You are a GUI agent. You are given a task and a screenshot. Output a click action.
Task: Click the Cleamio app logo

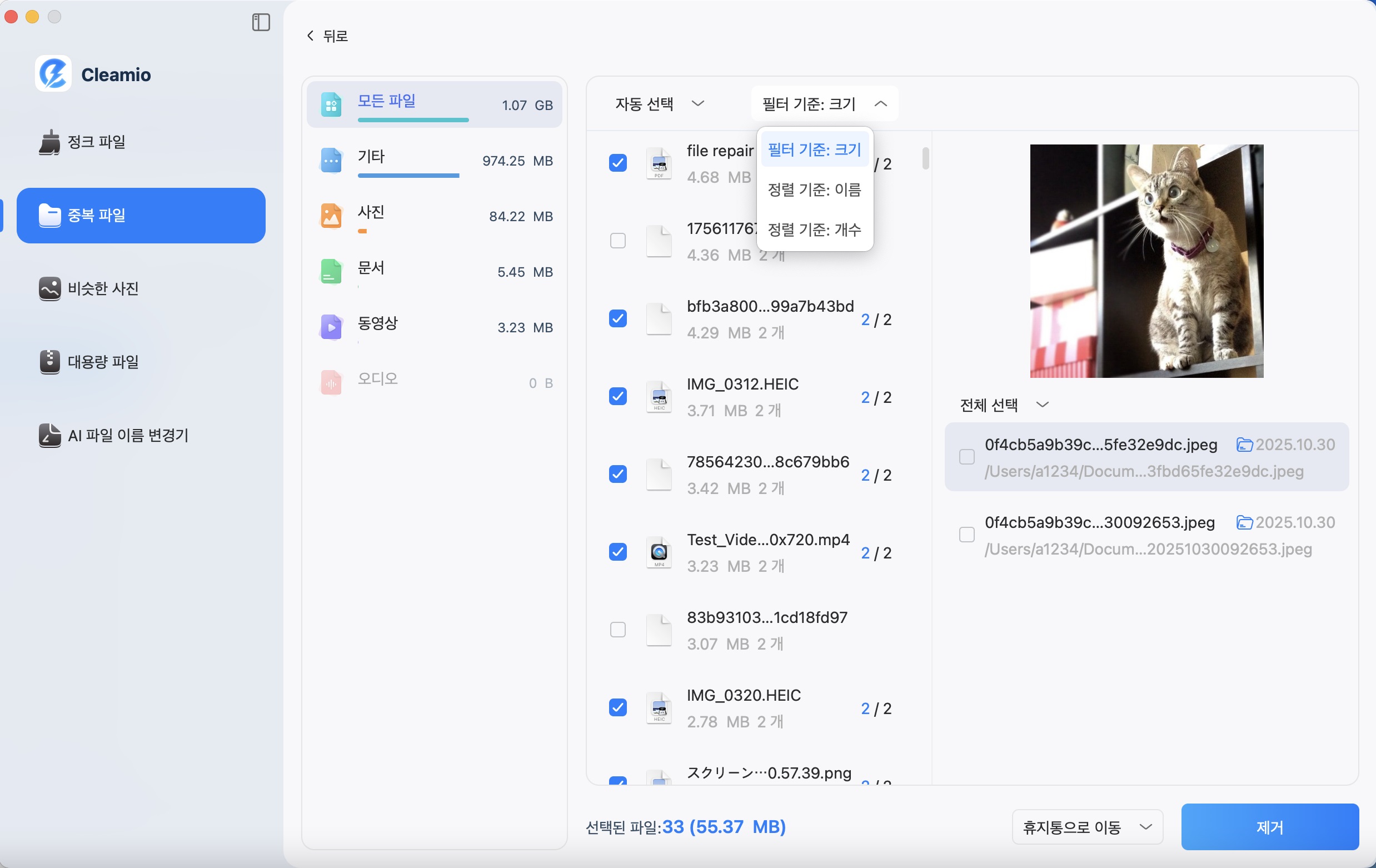coord(52,73)
